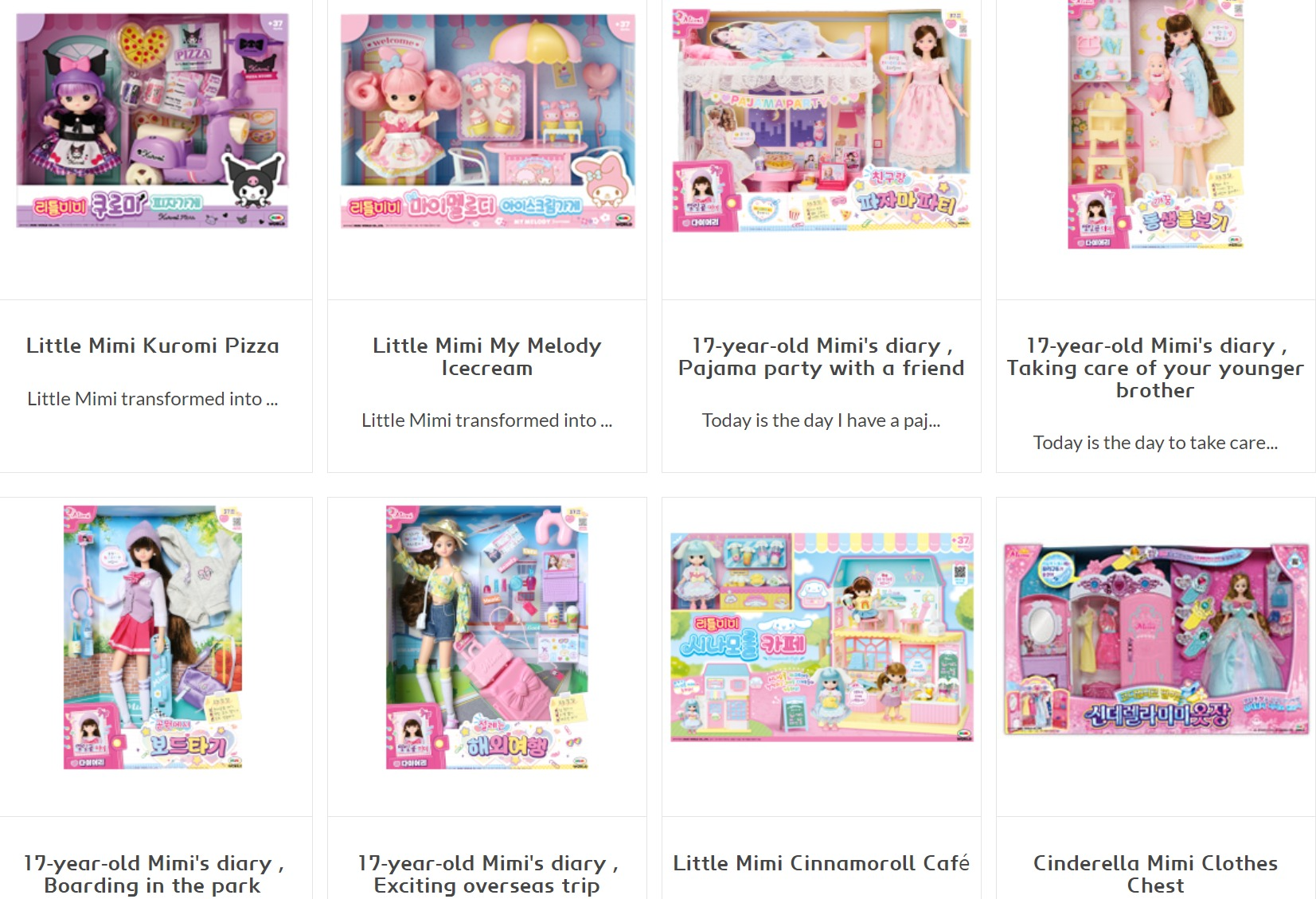Viewport: 1316px width, 899px height.
Task: Click the Taking care of your younger brother title
Action: pyautogui.click(x=1155, y=368)
